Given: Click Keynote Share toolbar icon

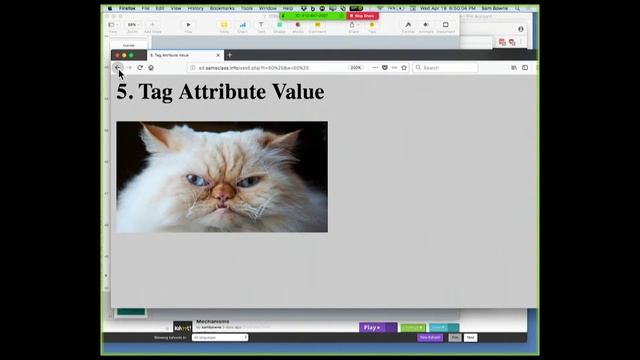Looking at the screenshot, I should point(353,27).
